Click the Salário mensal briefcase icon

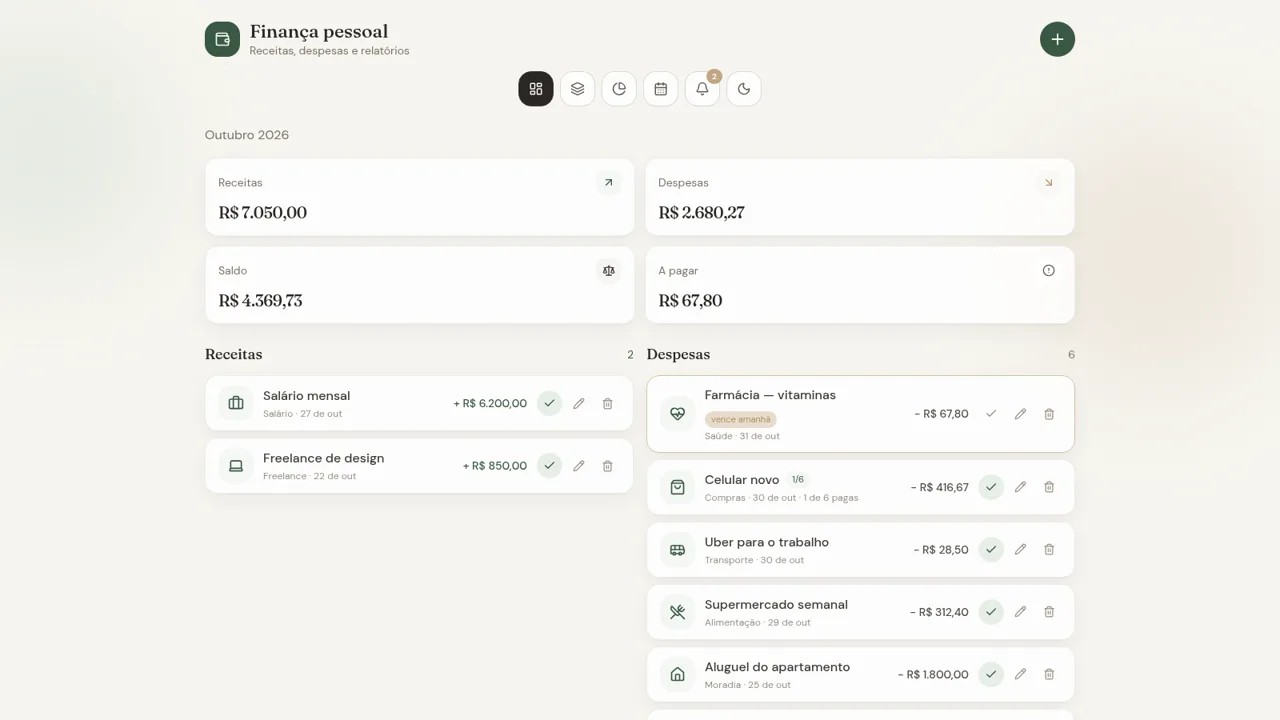tap(236, 403)
